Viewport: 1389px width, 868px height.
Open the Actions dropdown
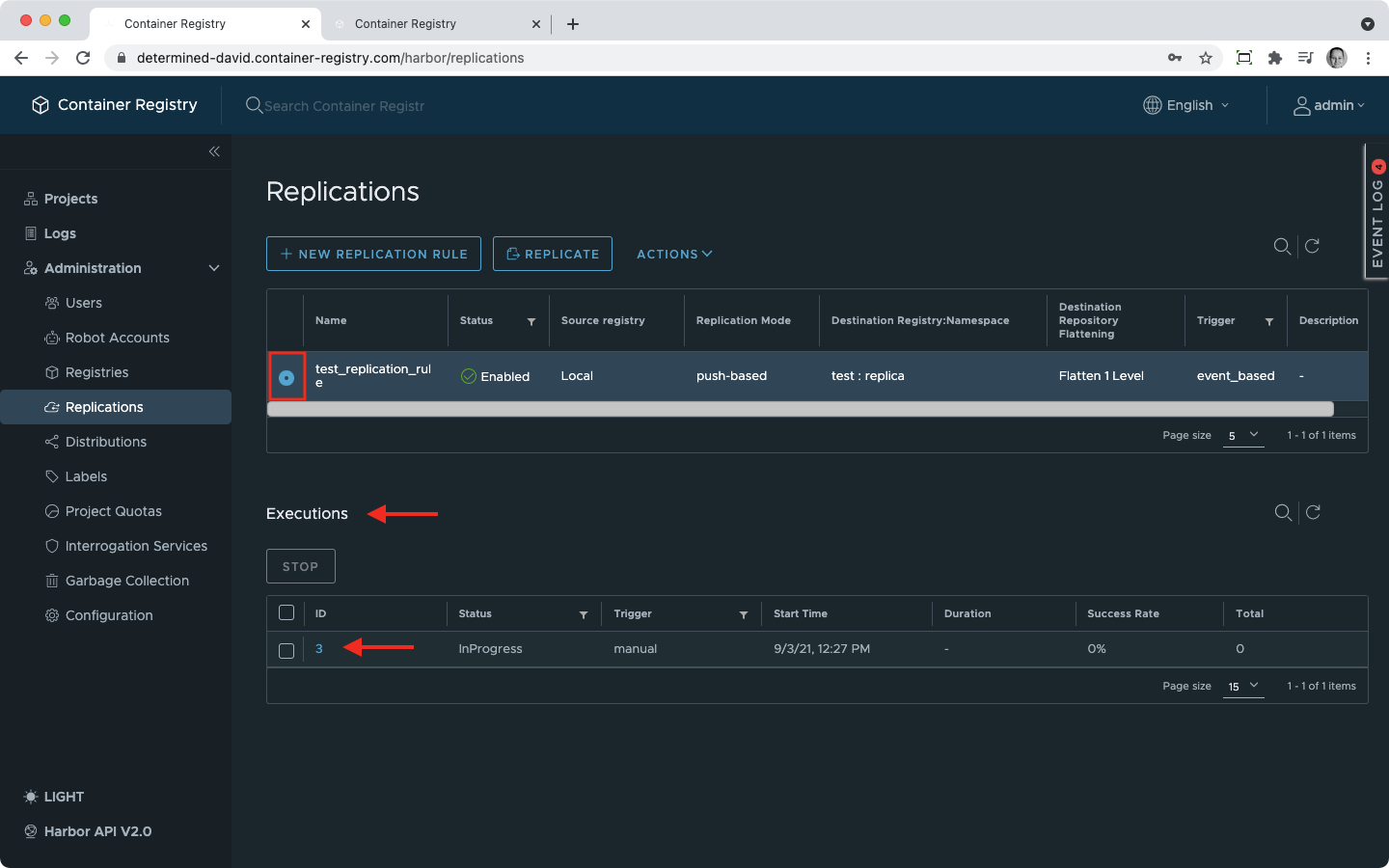(674, 254)
